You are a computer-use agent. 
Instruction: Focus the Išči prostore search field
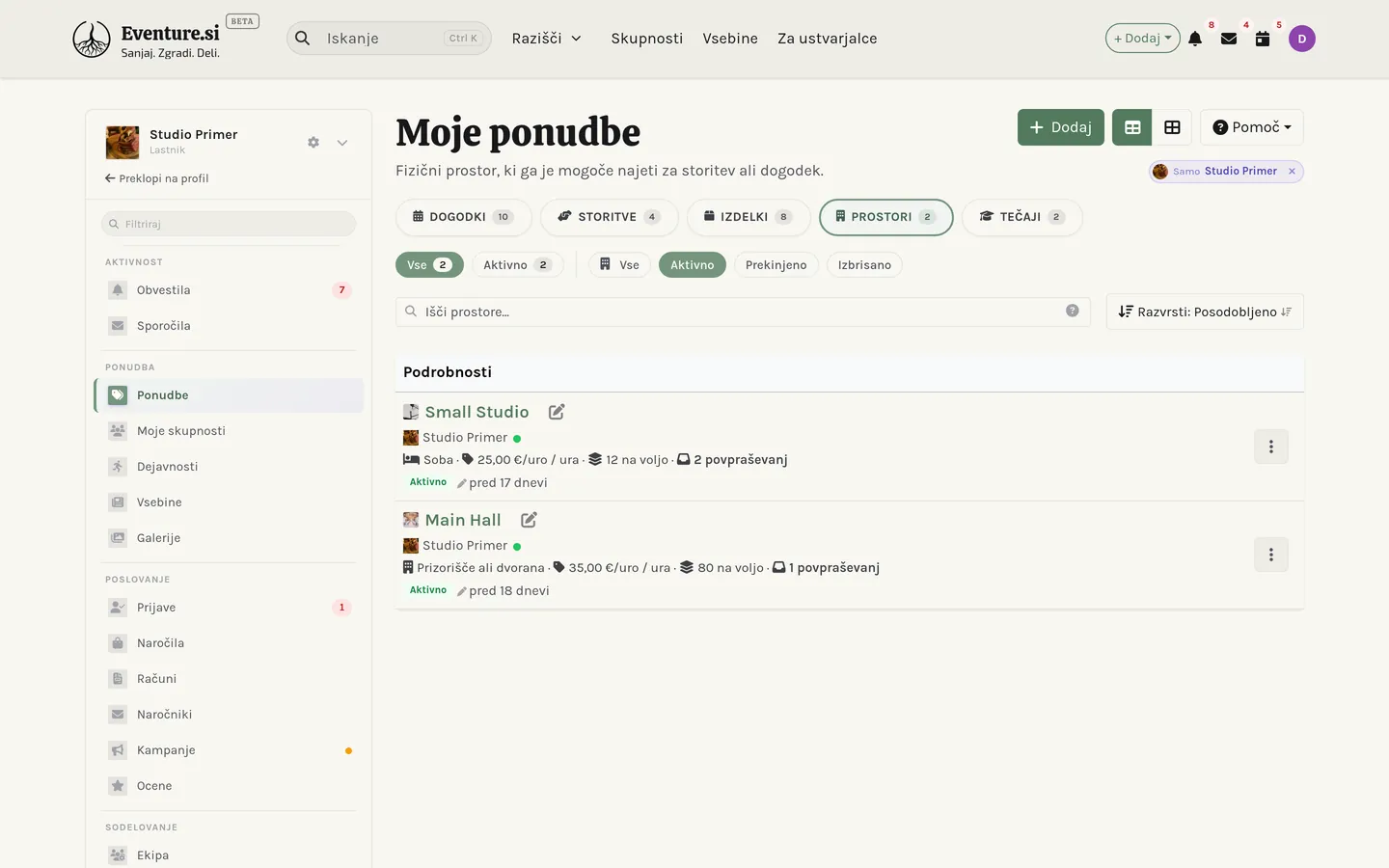coord(743,312)
